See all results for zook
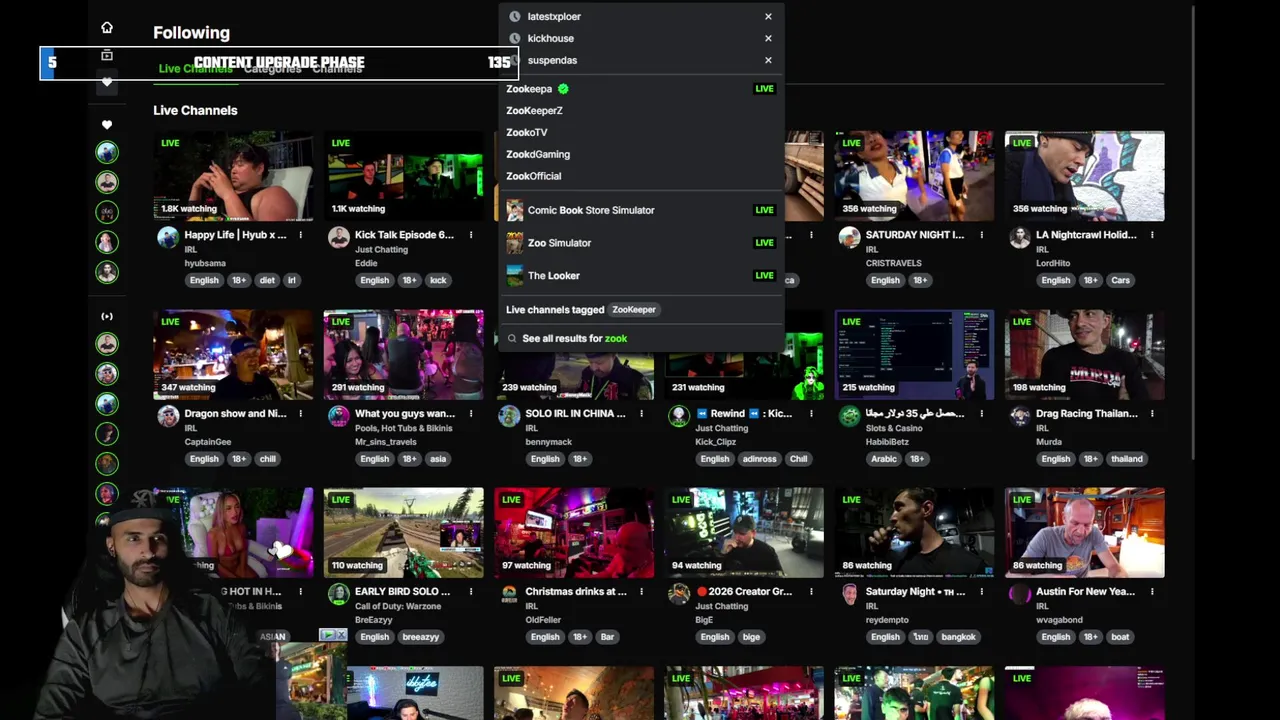This screenshot has height=720, width=1280. coord(641,338)
